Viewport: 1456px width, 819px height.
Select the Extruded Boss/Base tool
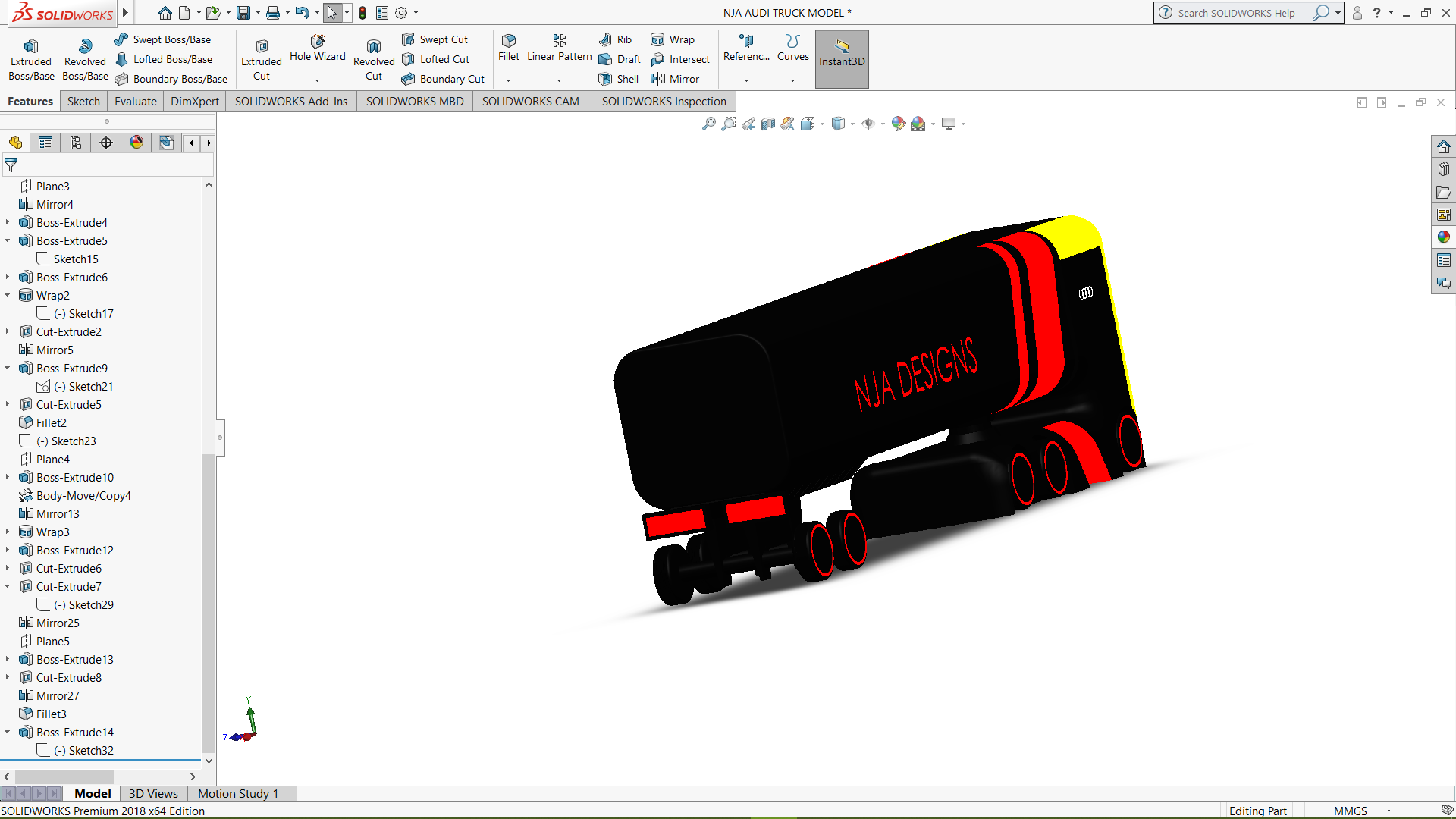click(31, 59)
